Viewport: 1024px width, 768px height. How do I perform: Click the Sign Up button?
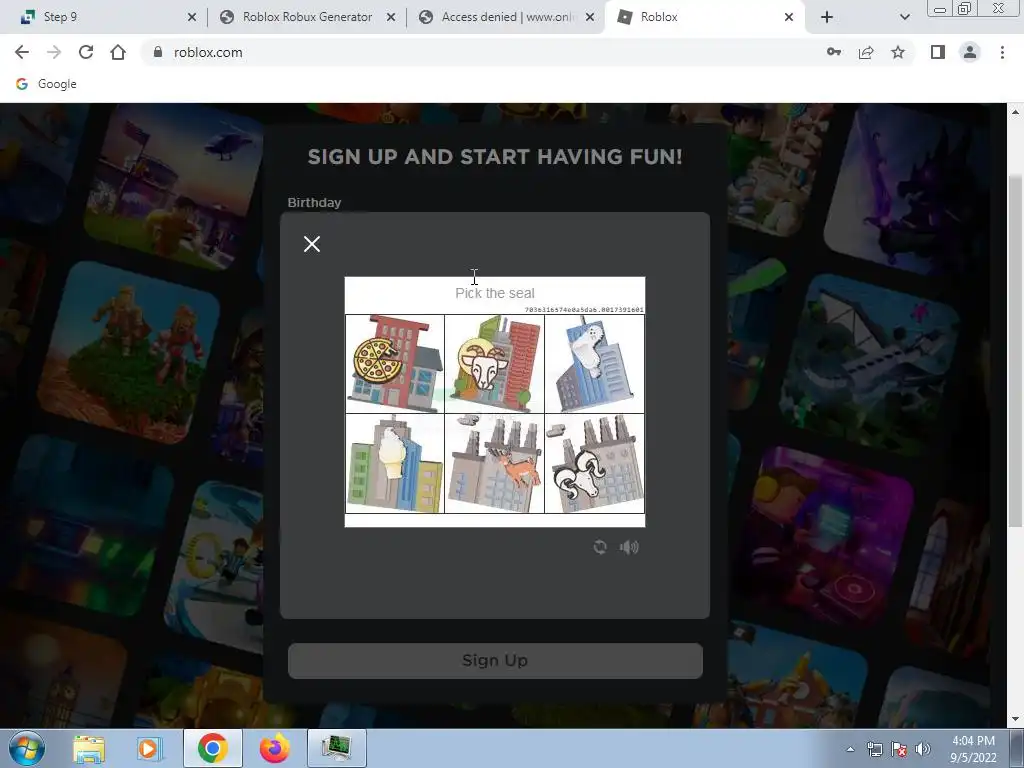click(495, 660)
